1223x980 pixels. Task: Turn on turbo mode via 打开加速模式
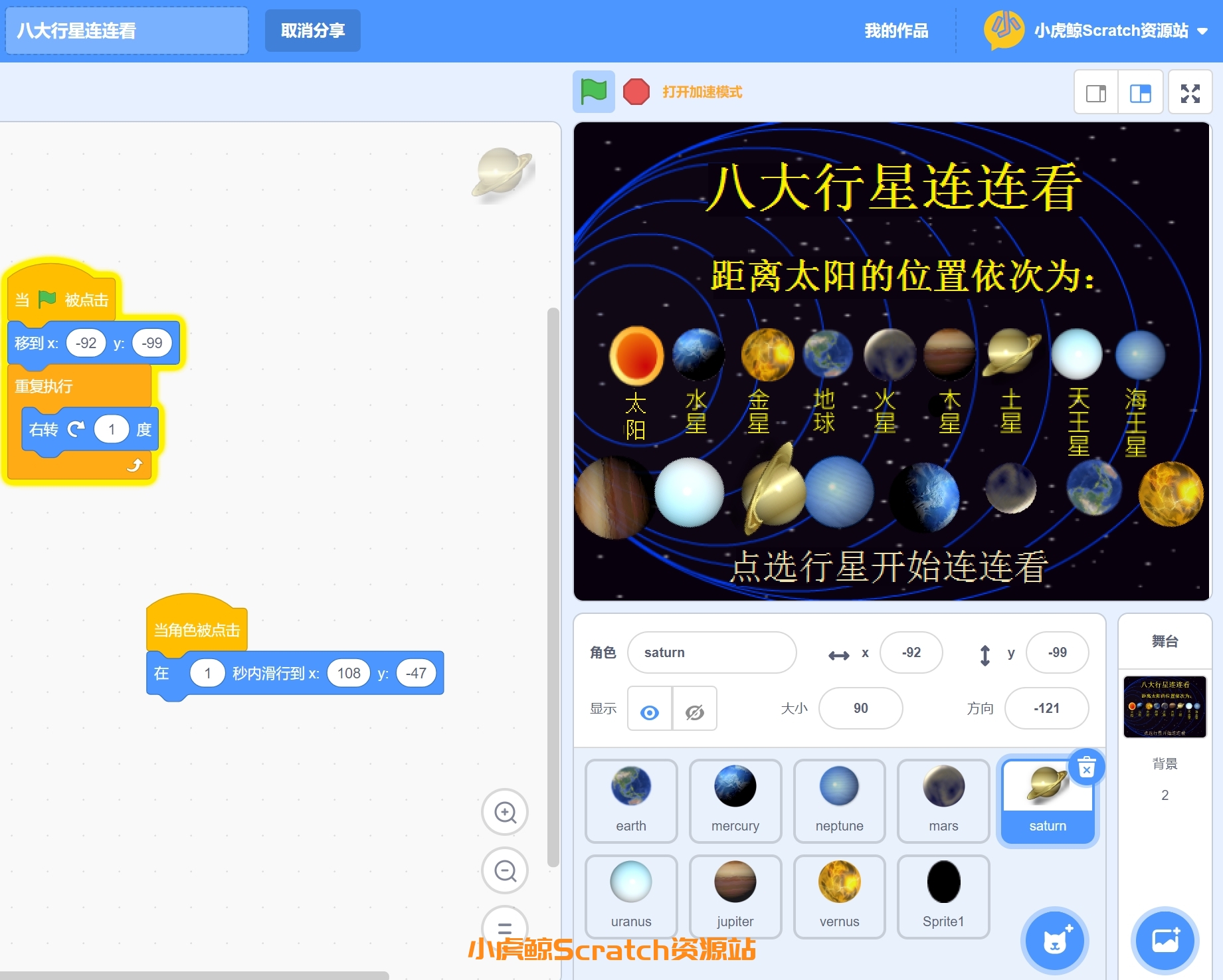tap(702, 92)
